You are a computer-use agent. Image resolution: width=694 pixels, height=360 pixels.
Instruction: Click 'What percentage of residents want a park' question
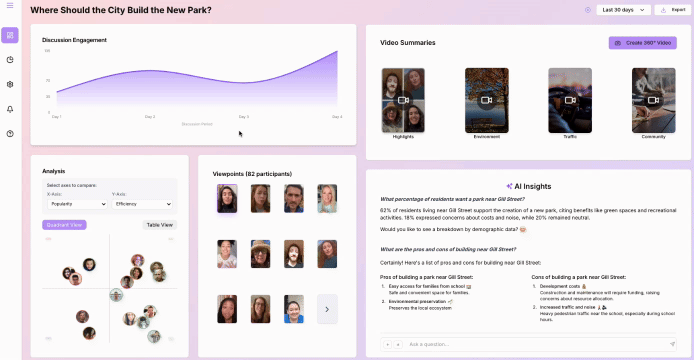tap(452, 199)
